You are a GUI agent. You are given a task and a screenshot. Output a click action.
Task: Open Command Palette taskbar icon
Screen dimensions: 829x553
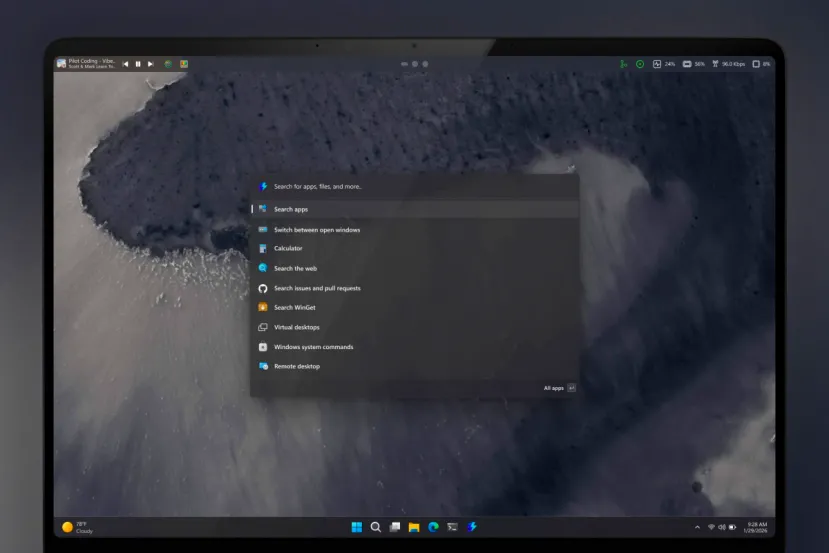(472, 527)
